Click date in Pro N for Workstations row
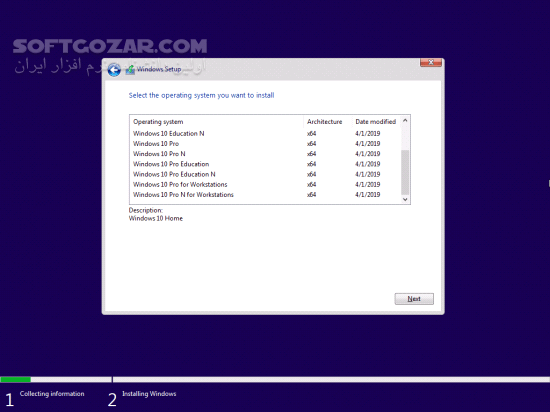550x412 pixels. [368, 194]
